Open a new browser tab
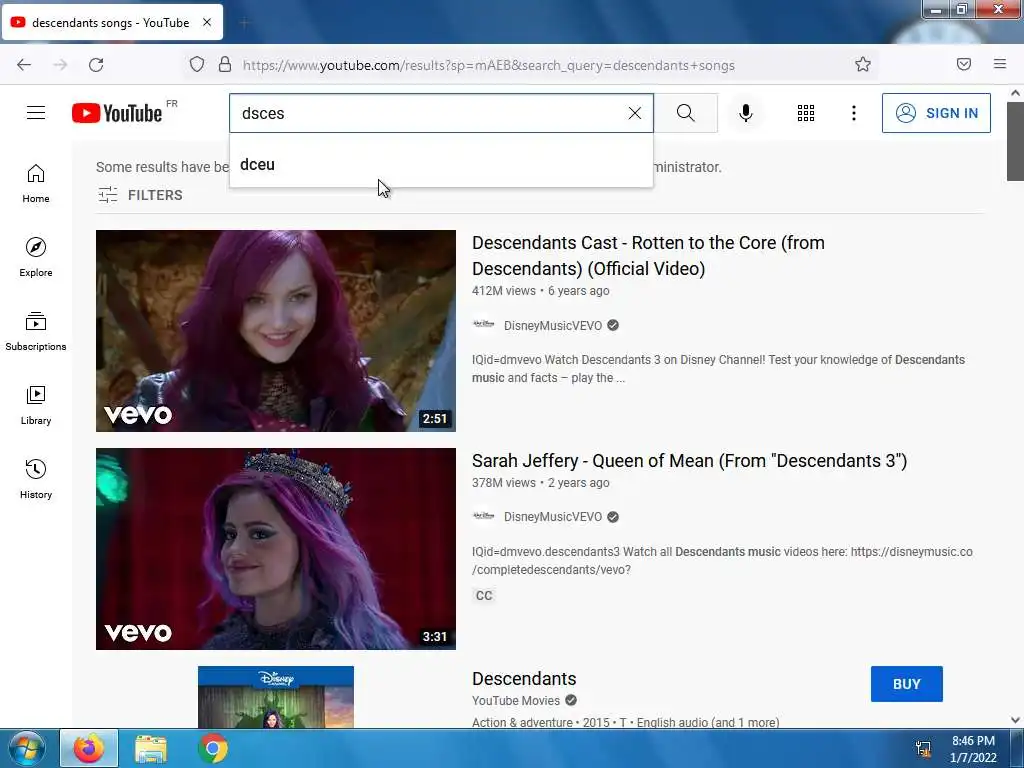The image size is (1024, 768). pos(244,23)
